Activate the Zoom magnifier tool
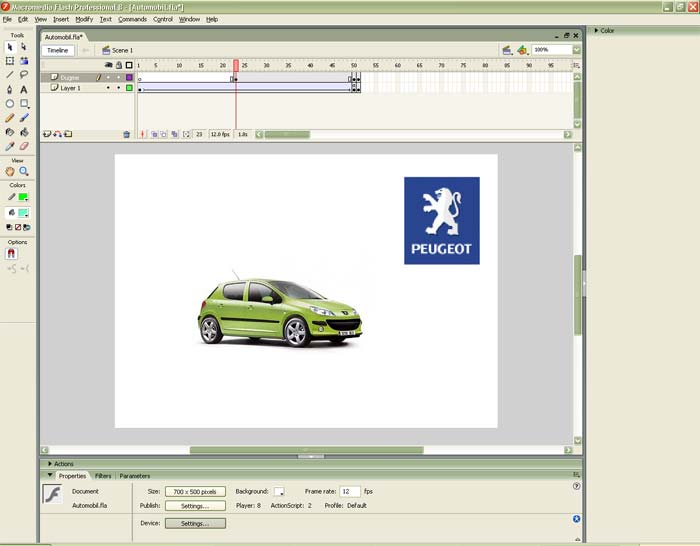Image resolution: width=700 pixels, height=546 pixels. pyautogui.click(x=24, y=171)
